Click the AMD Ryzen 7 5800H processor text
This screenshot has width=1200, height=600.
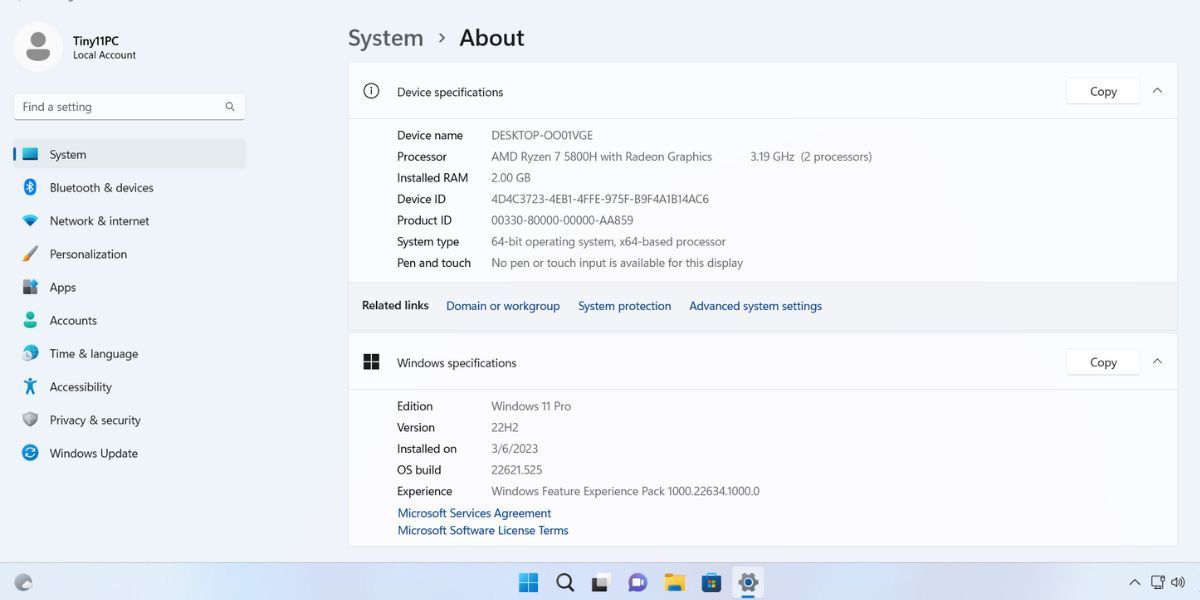point(601,156)
